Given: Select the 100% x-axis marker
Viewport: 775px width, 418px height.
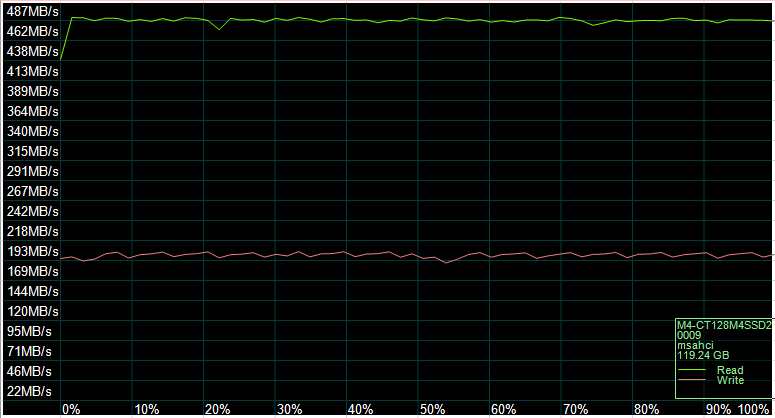Looking at the screenshot, I should point(753,409).
